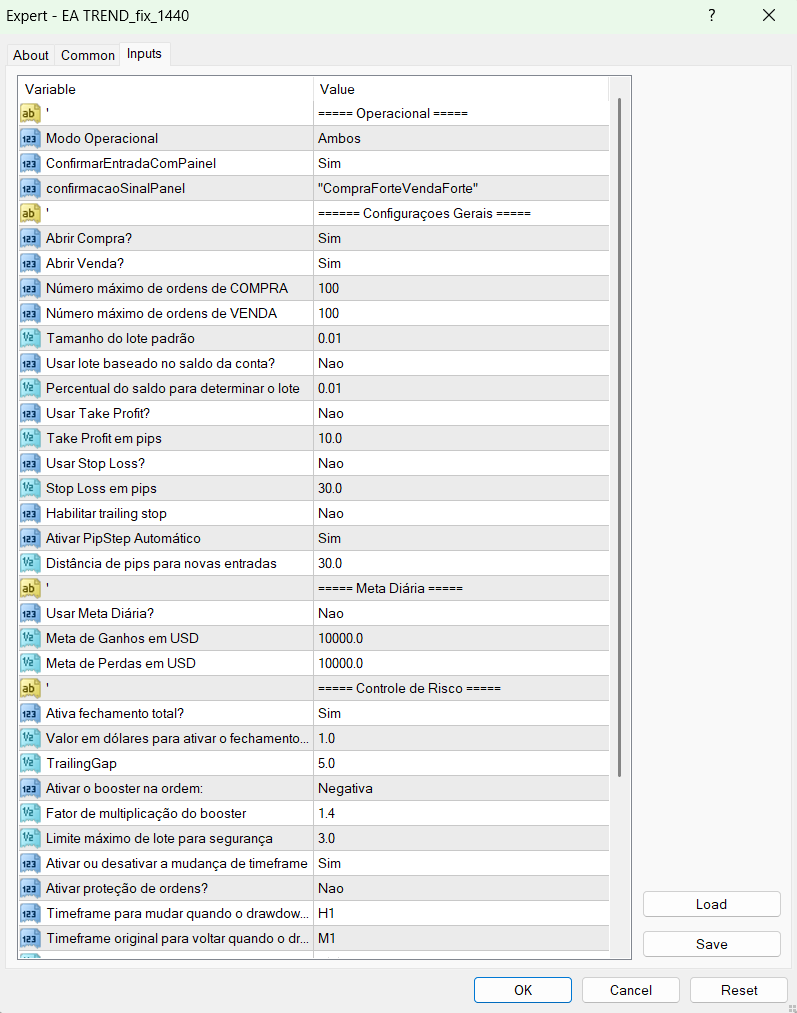This screenshot has width=797, height=1013.
Task: Click the icon next to TrailingGap
Action: pyautogui.click(x=30, y=763)
